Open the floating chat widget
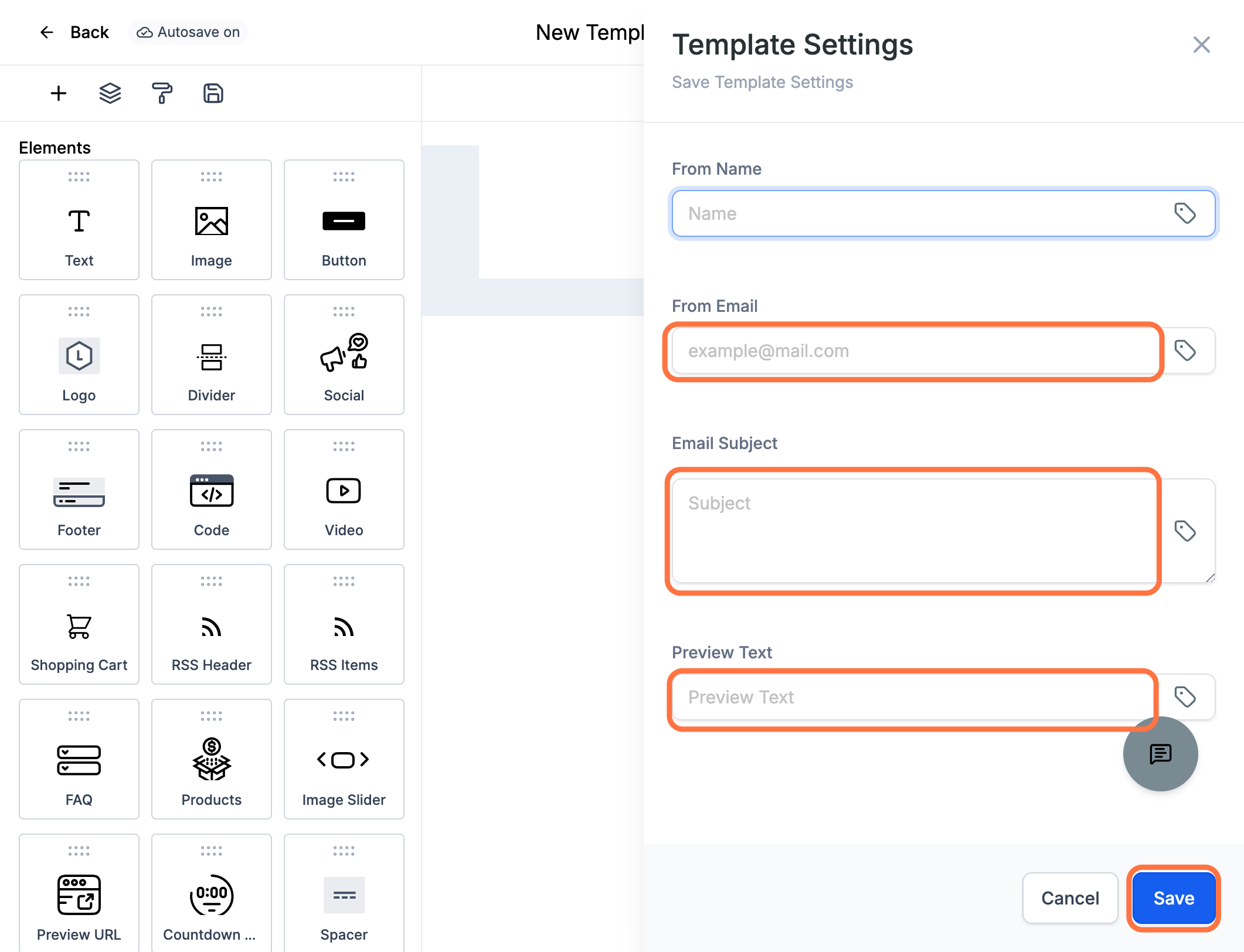 [x=1160, y=754]
